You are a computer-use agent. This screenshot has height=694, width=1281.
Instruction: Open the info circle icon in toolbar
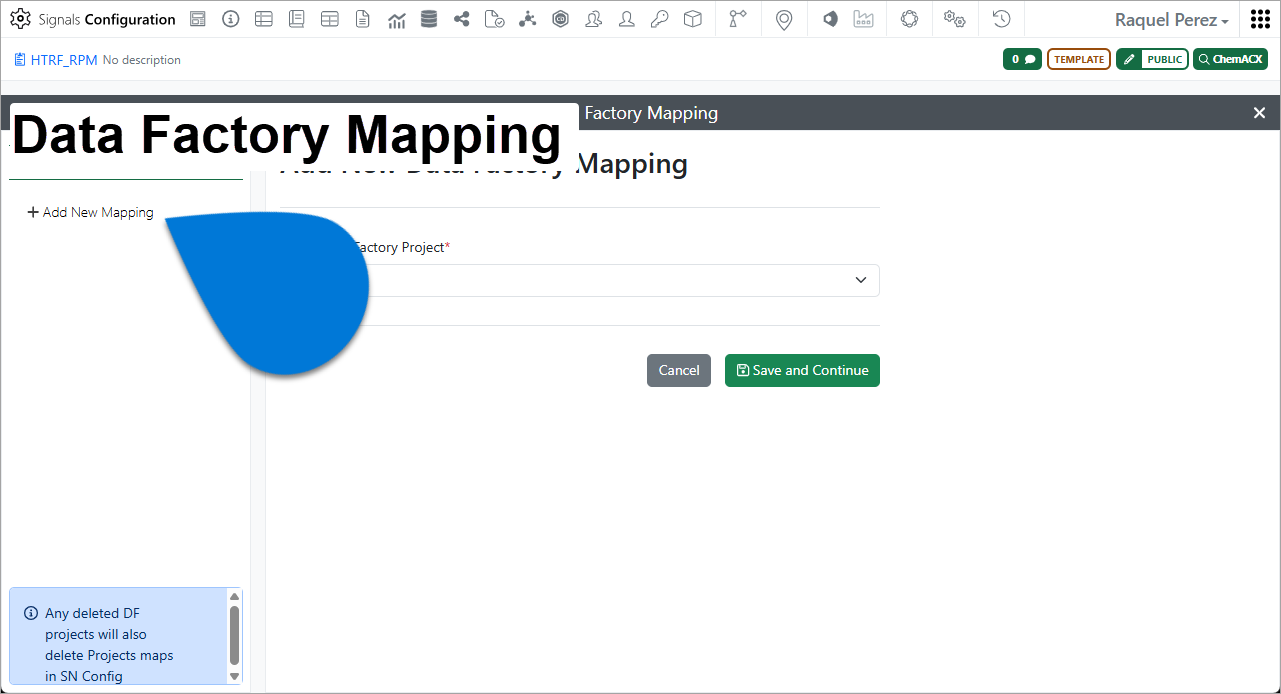coord(231,19)
